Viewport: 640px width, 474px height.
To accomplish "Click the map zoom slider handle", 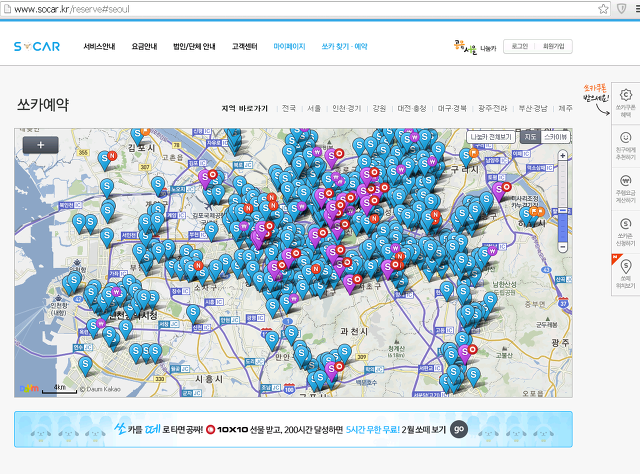I will pyautogui.click(x=563, y=210).
